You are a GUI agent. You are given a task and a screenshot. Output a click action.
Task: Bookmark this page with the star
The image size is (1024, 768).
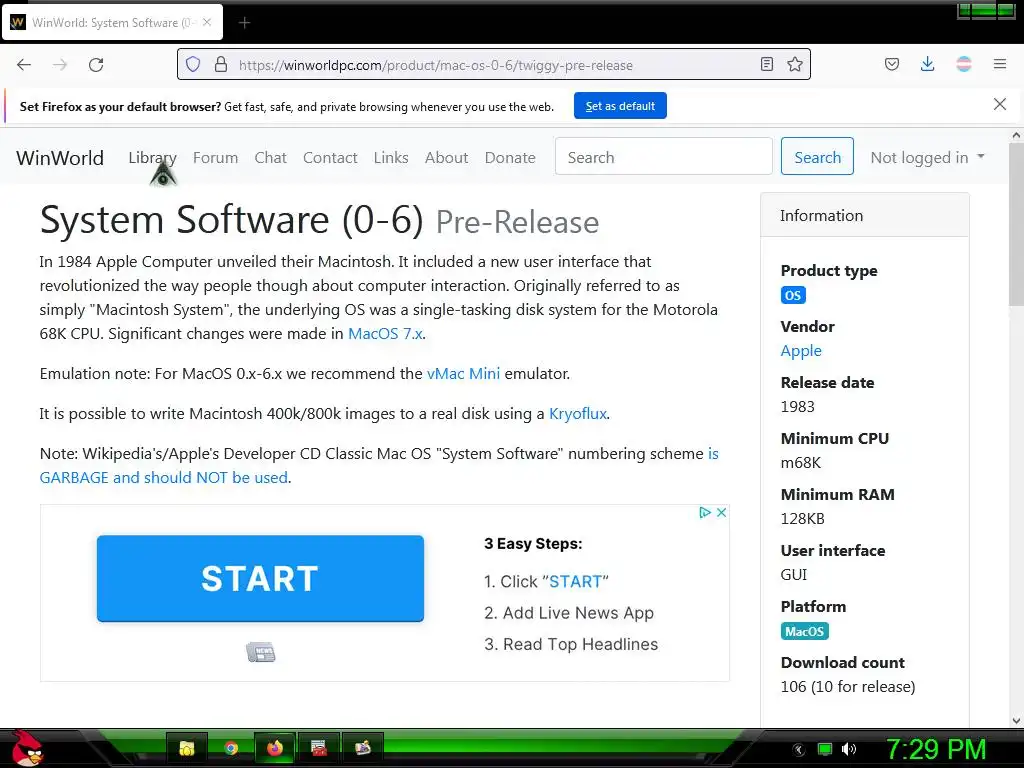[x=795, y=64]
